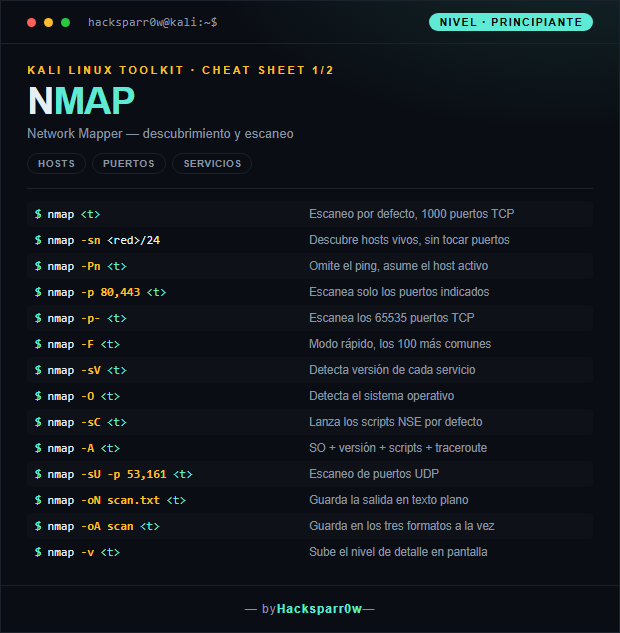620x633 pixels.
Task: Click description 'Sube el nivel de detalle en pantalla'
Action: [398, 552]
